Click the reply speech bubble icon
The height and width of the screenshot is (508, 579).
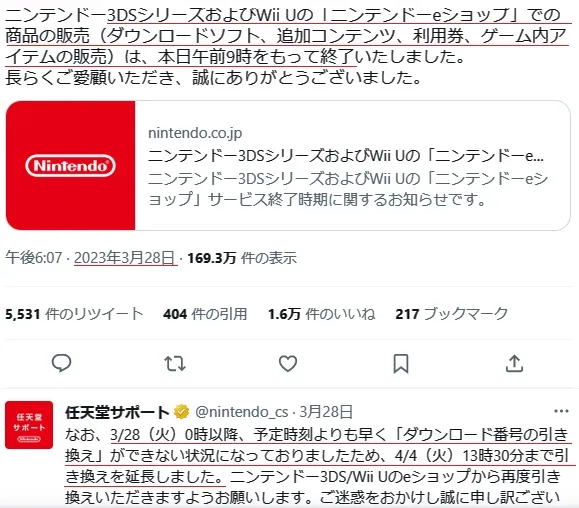click(x=61, y=363)
